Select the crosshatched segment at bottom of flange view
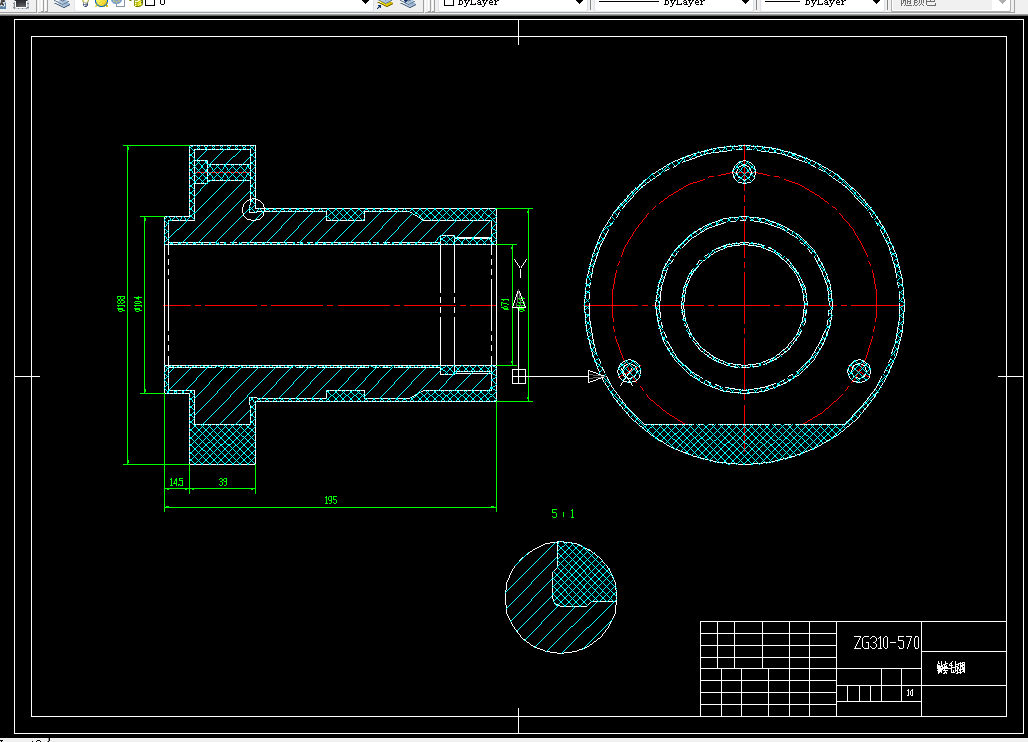The height and width of the screenshot is (742, 1028). (x=744, y=443)
